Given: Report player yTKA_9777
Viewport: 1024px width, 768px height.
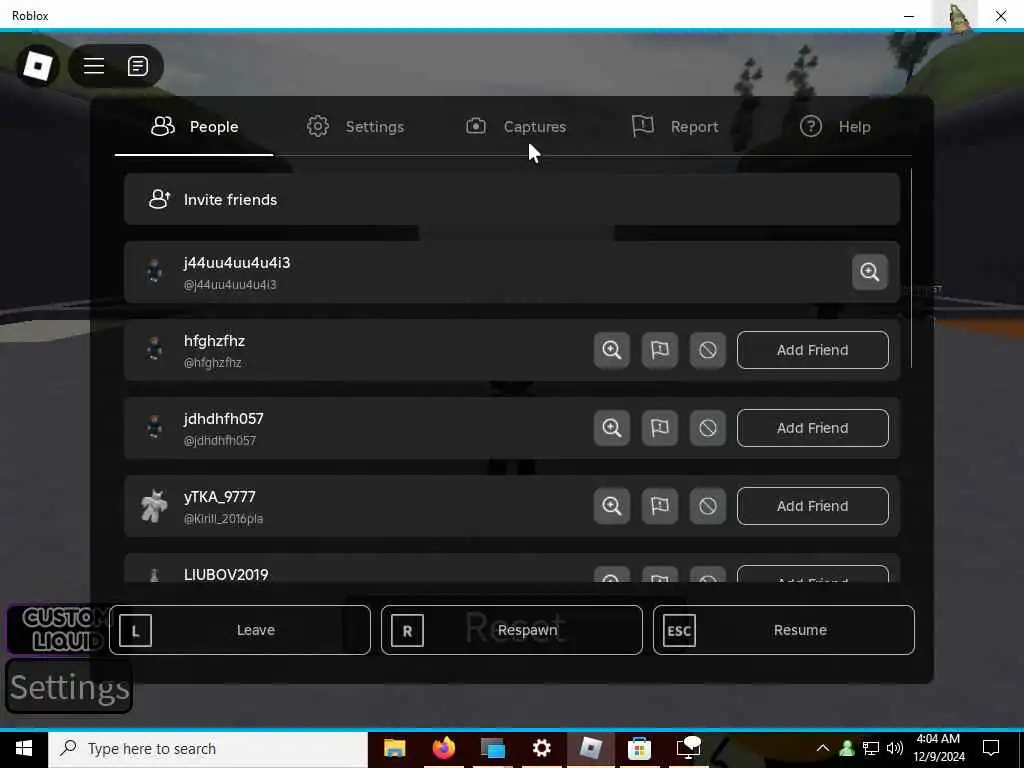Looking at the screenshot, I should pyautogui.click(x=660, y=506).
